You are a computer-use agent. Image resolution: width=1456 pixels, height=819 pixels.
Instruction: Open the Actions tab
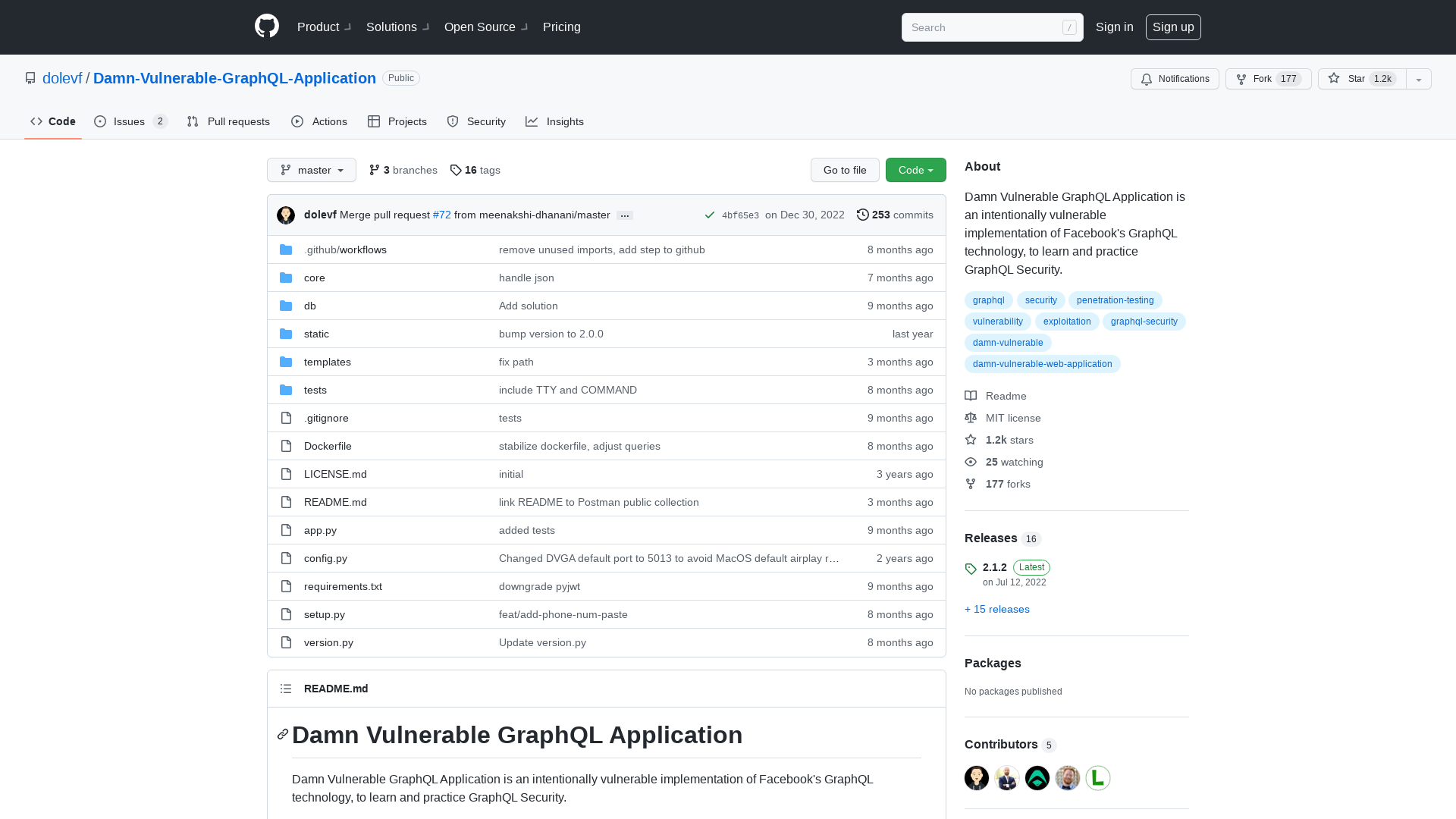point(319,121)
